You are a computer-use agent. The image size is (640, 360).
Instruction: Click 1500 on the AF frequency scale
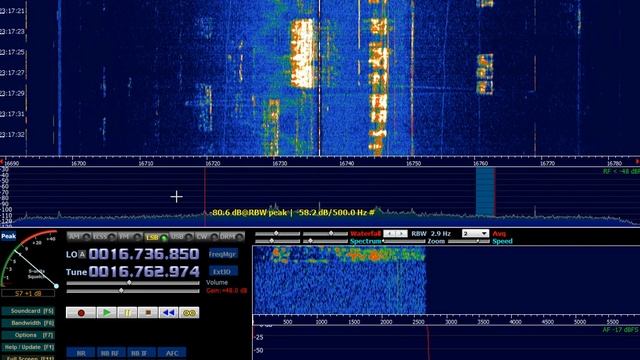pos(354,322)
